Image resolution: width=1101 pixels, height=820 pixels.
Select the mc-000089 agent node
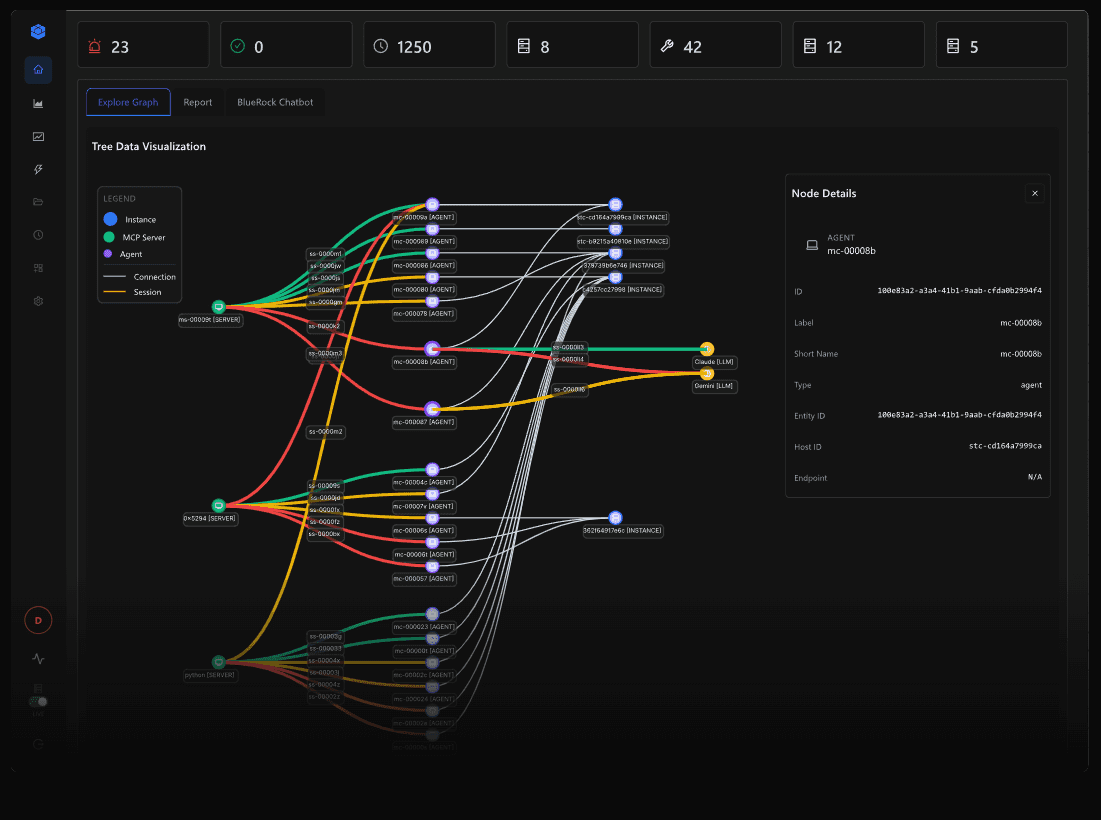[433, 230]
